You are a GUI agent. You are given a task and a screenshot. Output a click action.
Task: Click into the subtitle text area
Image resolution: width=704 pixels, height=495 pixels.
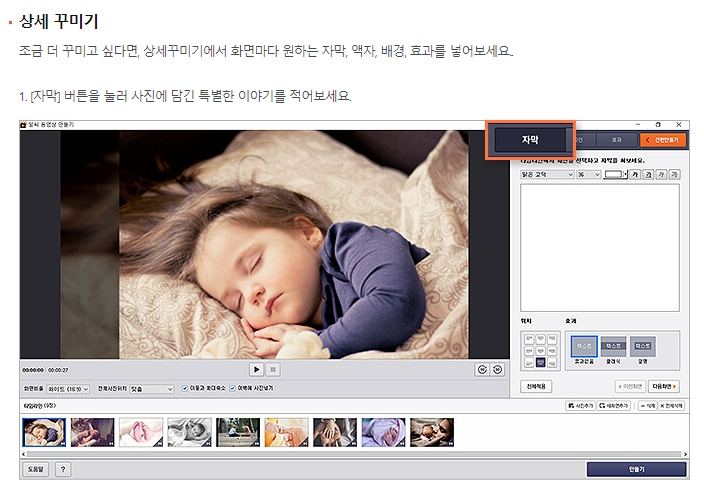tap(600, 248)
